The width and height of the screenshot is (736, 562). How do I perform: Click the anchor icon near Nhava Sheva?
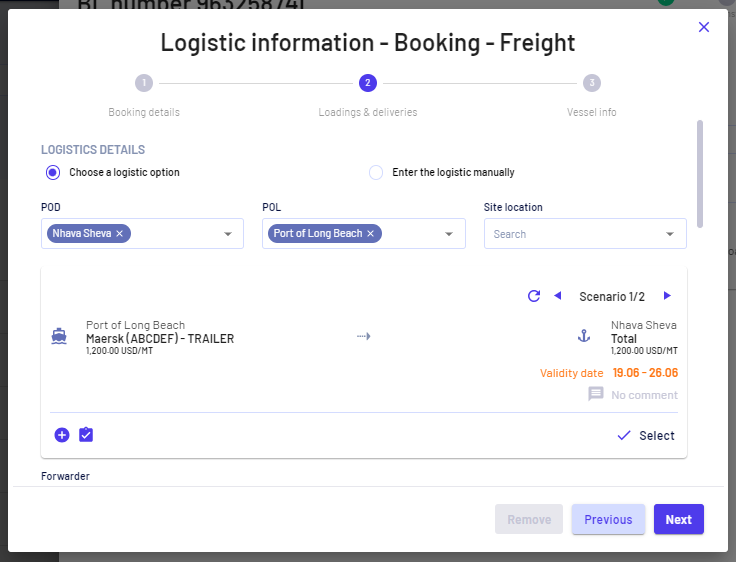(584, 336)
